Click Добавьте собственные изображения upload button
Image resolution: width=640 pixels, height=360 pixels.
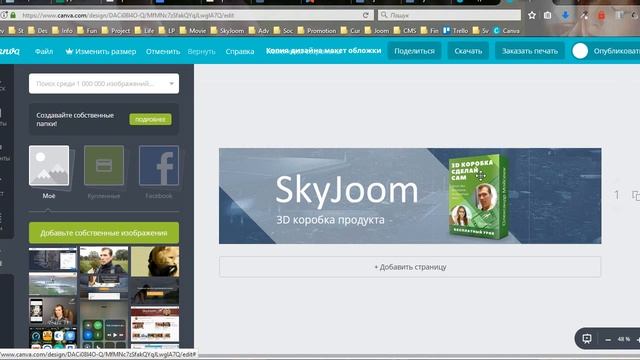(x=104, y=233)
